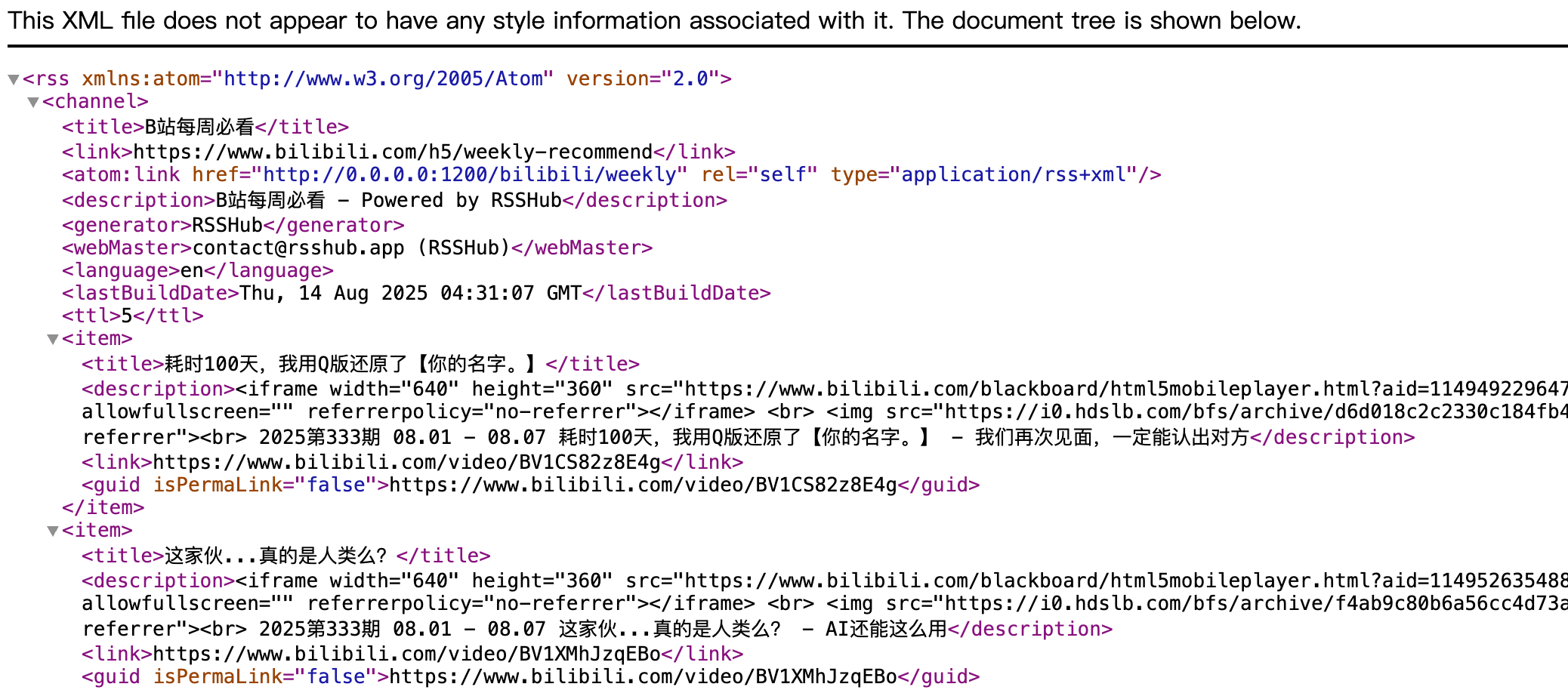Viewport: 1568px width, 690px height.
Task: Click the rel="self" attribute
Action: coord(760,174)
